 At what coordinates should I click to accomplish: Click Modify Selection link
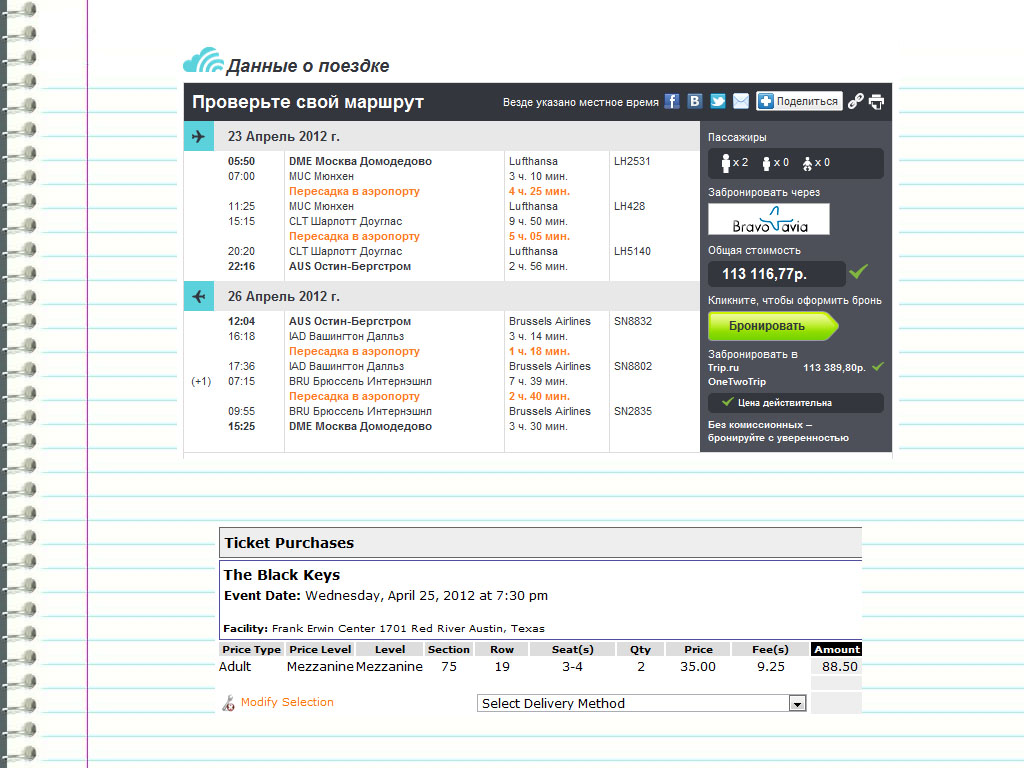287,702
